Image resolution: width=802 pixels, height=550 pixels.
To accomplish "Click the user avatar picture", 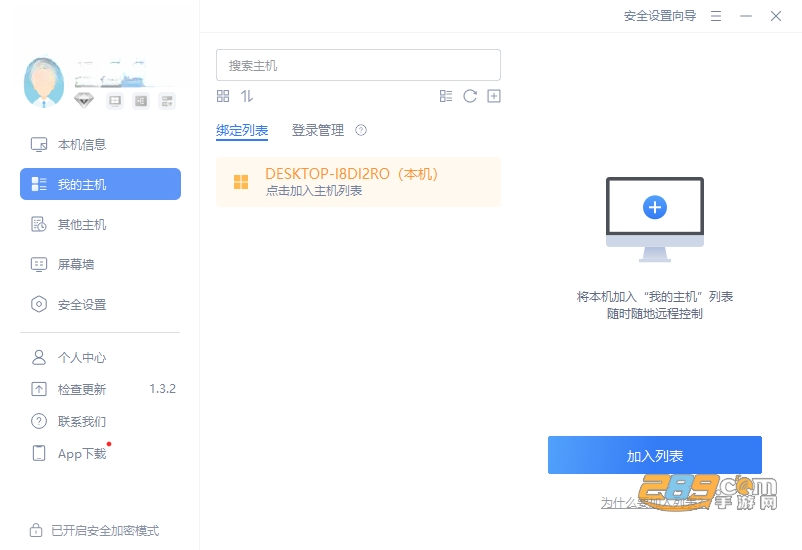I will pos(44,82).
